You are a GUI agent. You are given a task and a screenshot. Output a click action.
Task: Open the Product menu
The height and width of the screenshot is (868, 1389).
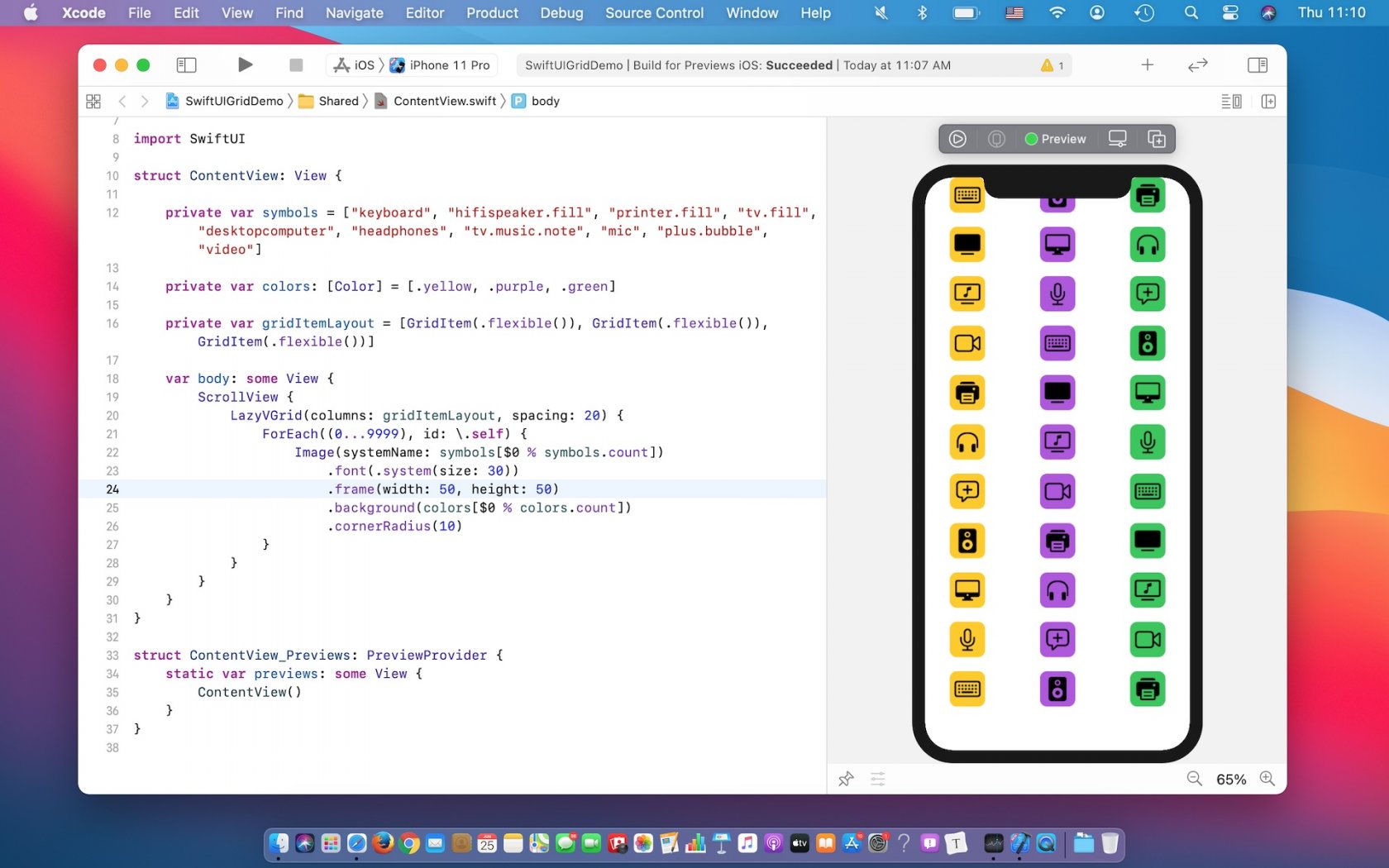pos(492,12)
